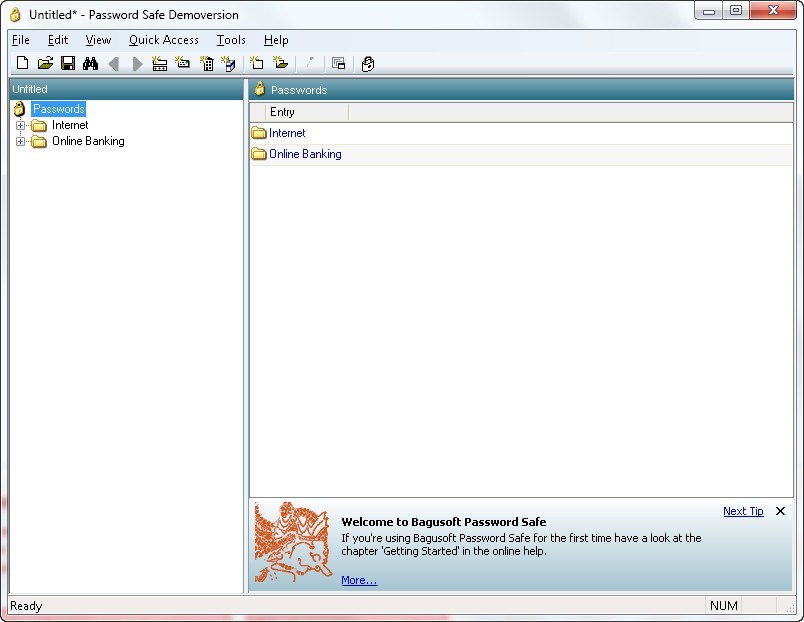Open the Help menu

(276, 40)
